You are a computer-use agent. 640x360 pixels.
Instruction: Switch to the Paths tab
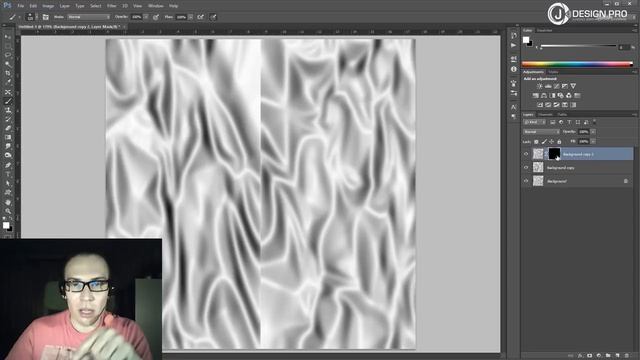pos(562,115)
